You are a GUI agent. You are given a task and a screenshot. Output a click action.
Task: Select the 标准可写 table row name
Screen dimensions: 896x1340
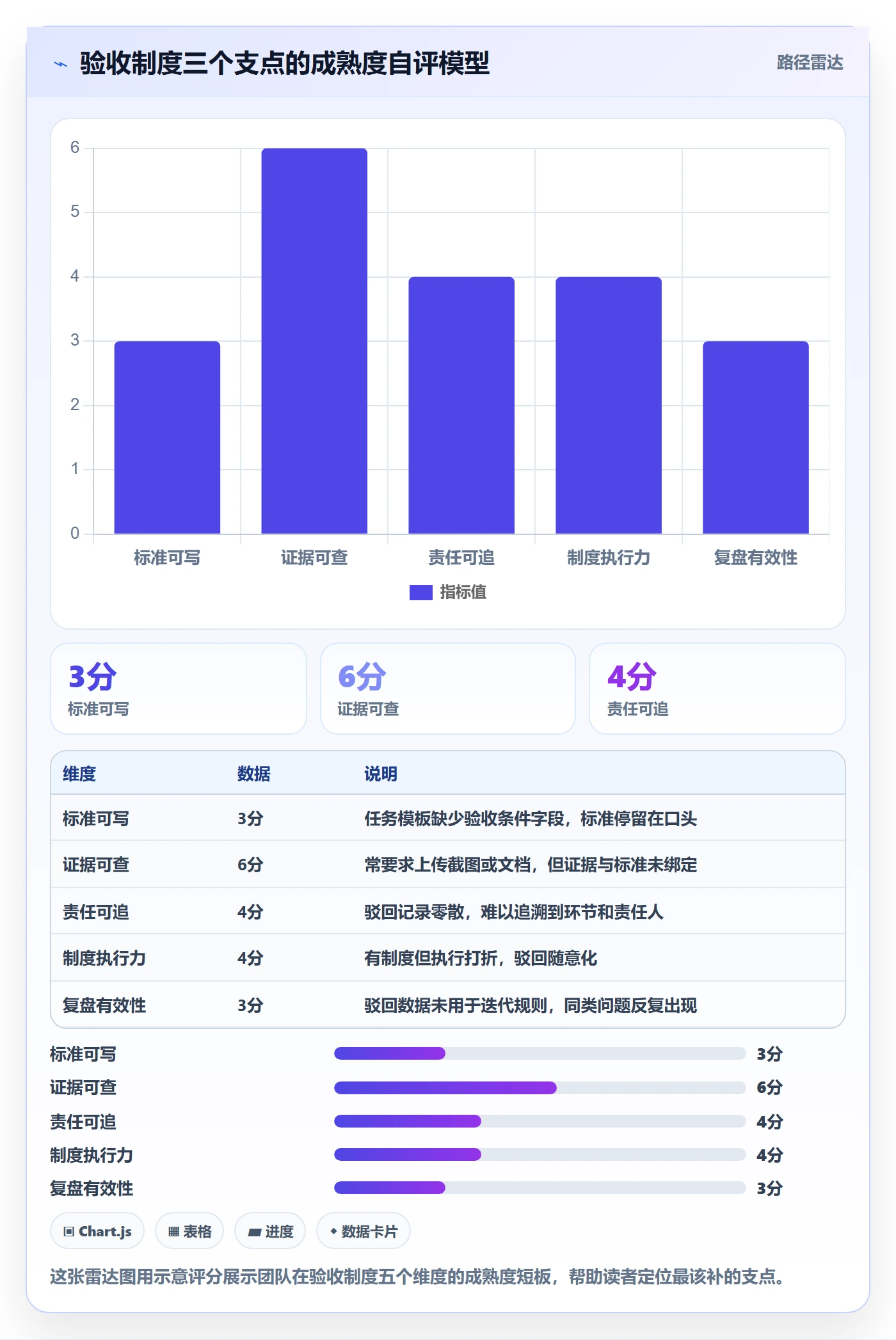[96, 819]
